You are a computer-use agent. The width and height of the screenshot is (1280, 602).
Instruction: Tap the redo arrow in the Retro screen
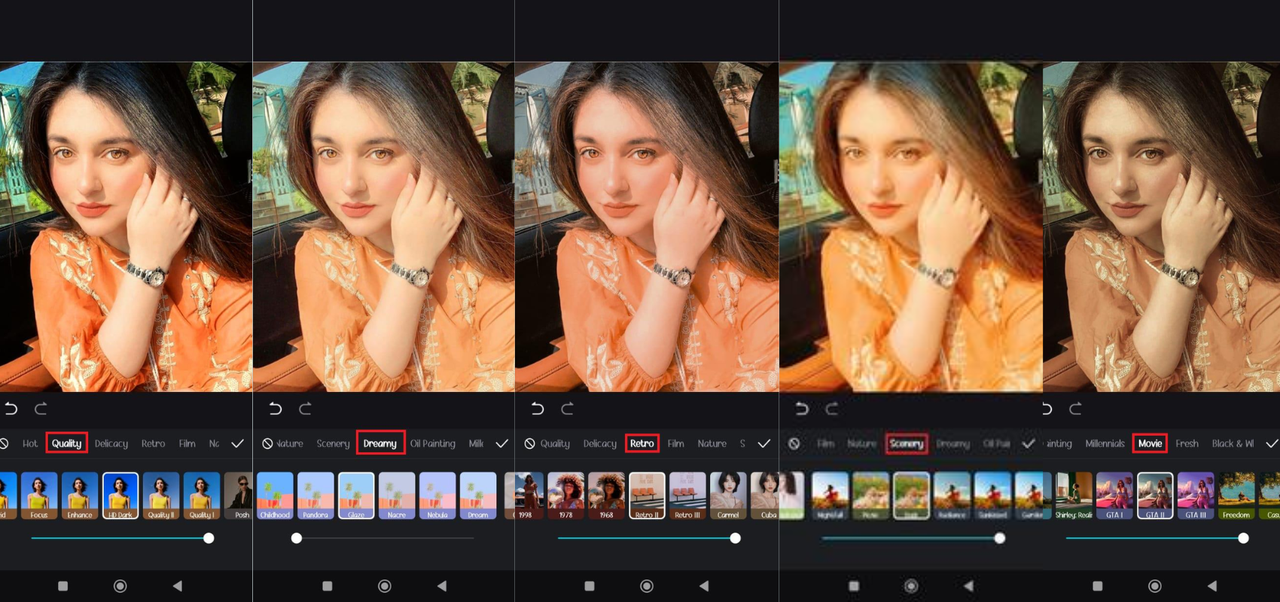pos(567,409)
